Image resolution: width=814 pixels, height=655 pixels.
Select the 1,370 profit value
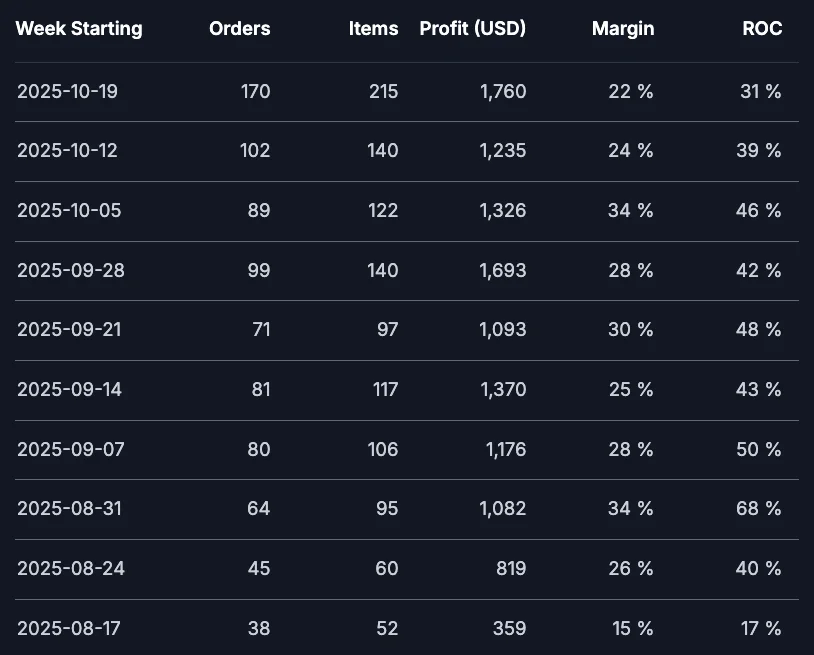503,390
